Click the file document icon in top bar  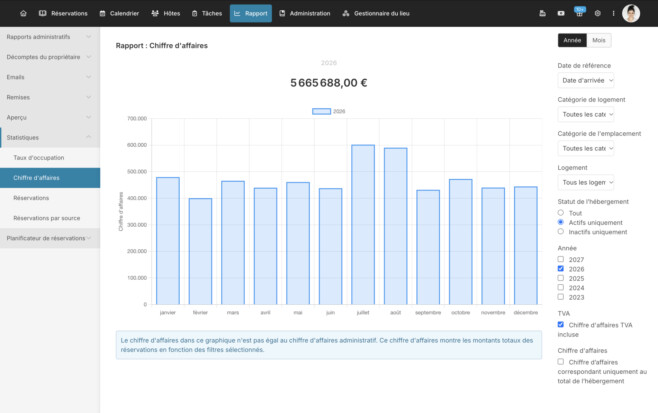tap(542, 13)
